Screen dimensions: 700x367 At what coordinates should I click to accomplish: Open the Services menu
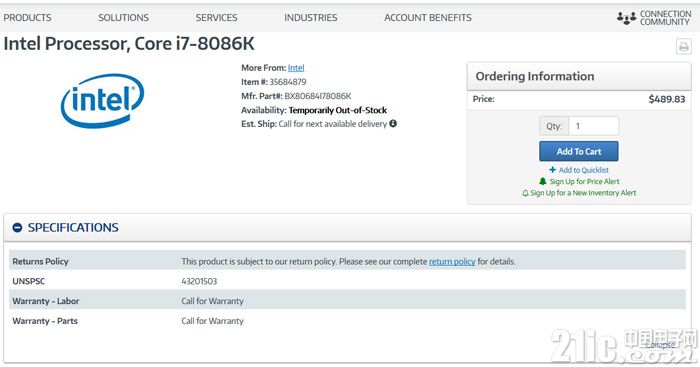pyautogui.click(x=217, y=17)
